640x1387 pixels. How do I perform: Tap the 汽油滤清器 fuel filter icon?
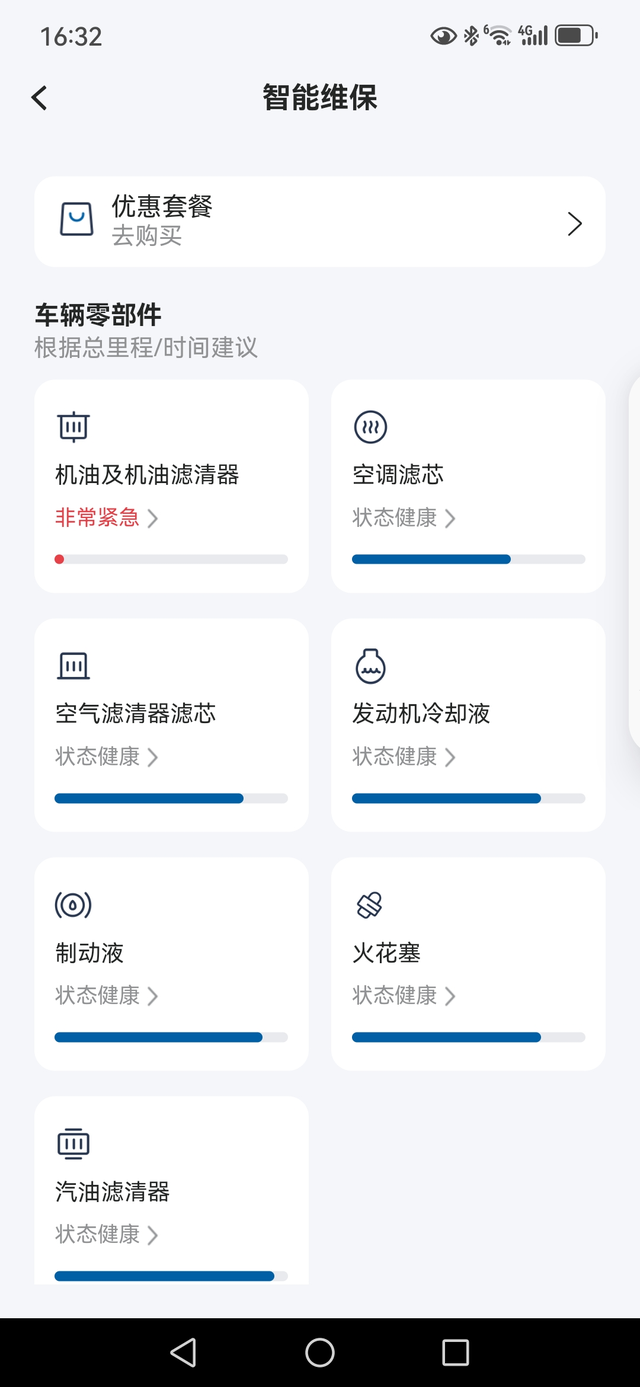click(x=73, y=1144)
